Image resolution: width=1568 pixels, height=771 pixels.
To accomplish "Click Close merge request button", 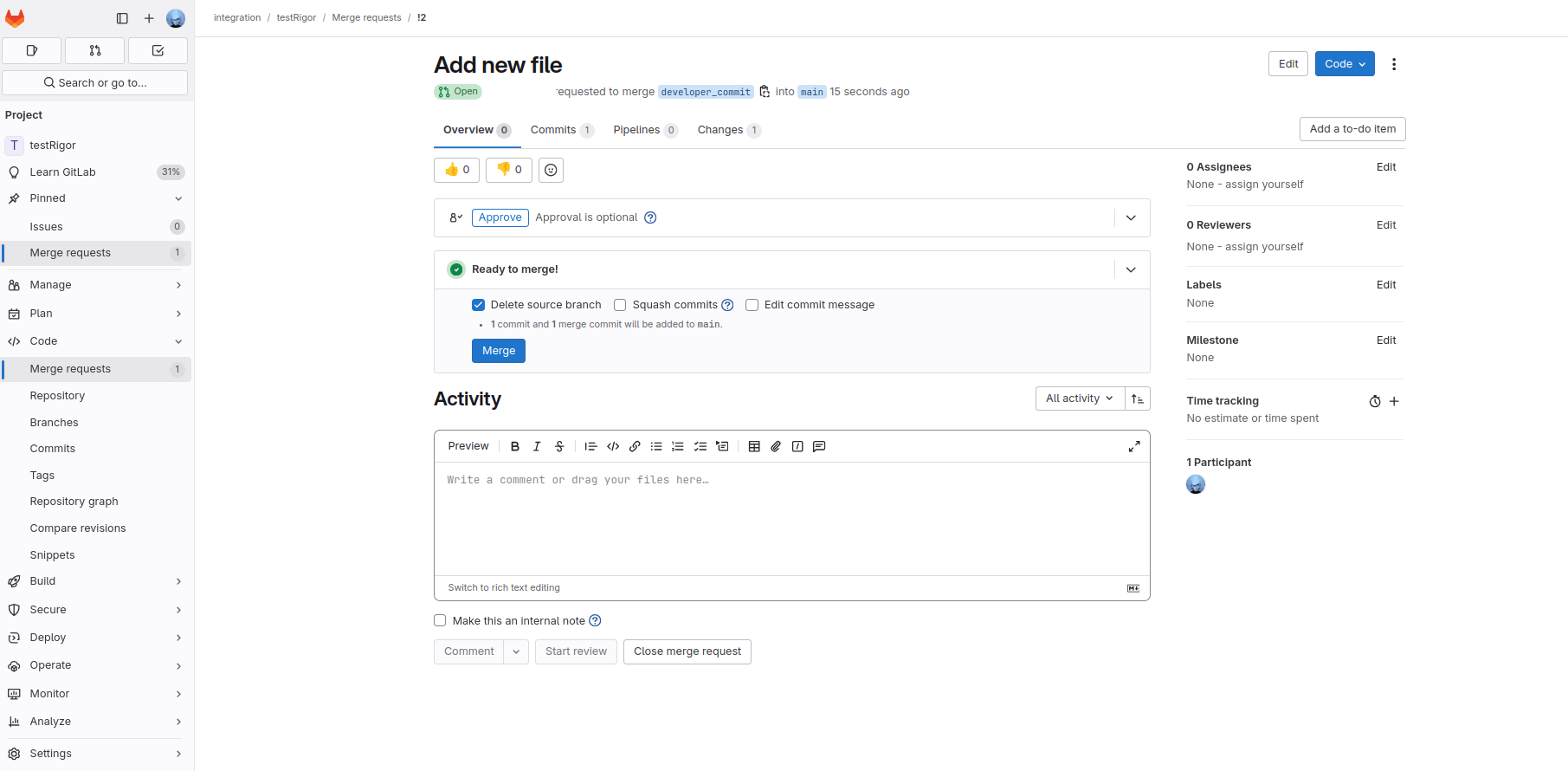I will 687,651.
